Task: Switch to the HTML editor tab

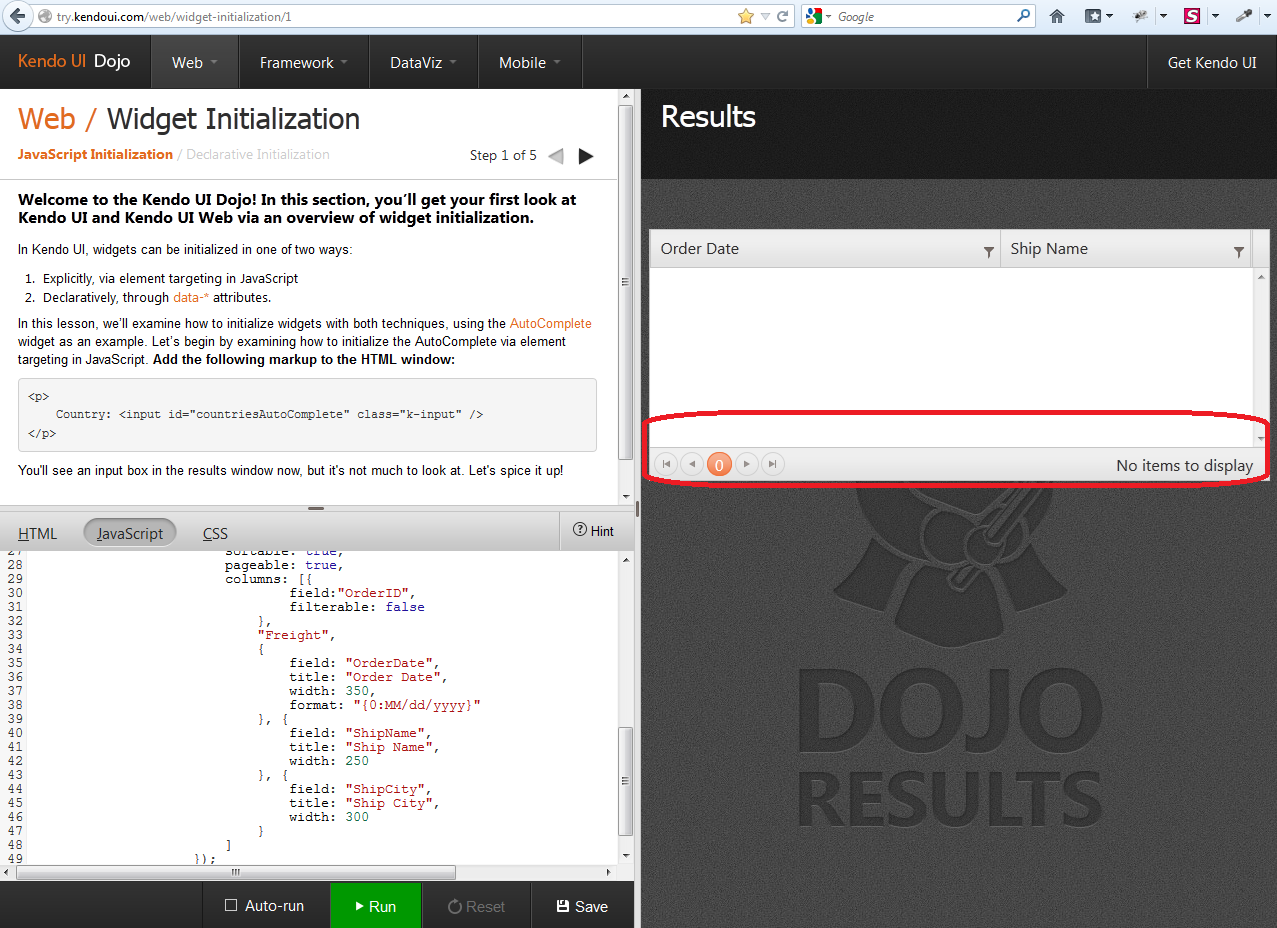Action: [38, 533]
